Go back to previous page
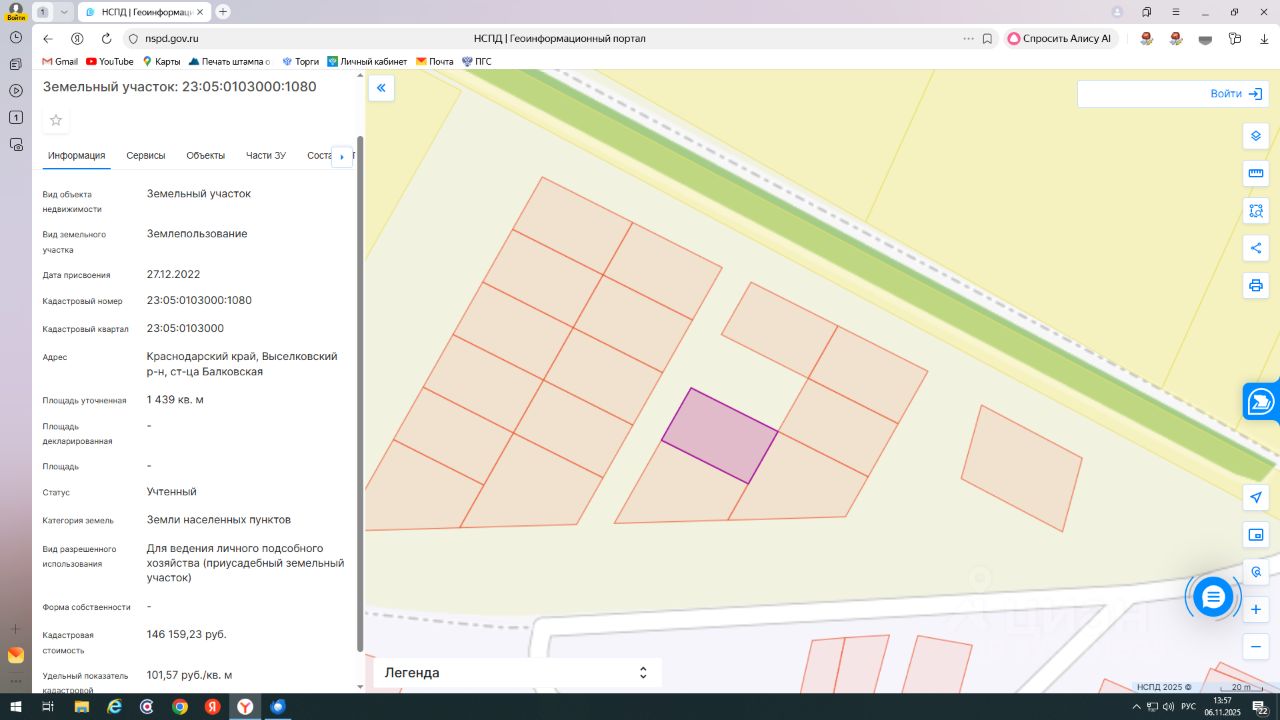Screen dimensions: 1280x720 pyautogui.click(x=47, y=39)
